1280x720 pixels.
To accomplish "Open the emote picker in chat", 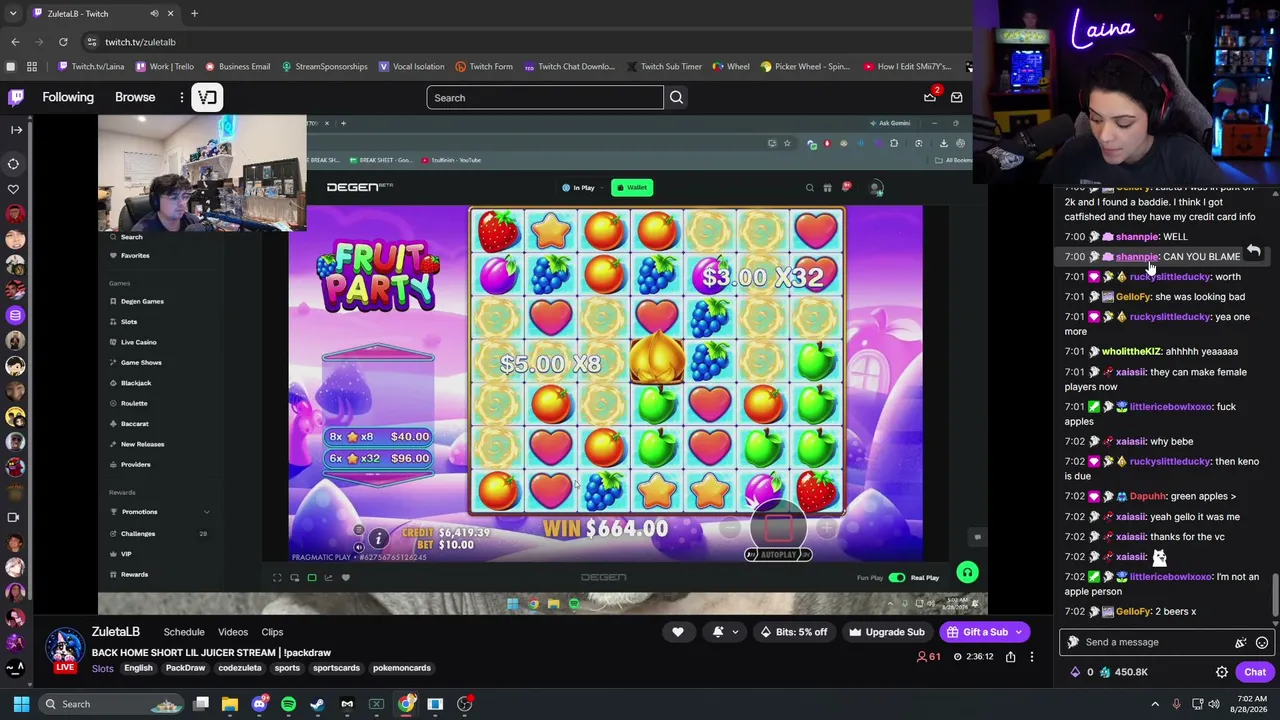I will [x=1262, y=643].
